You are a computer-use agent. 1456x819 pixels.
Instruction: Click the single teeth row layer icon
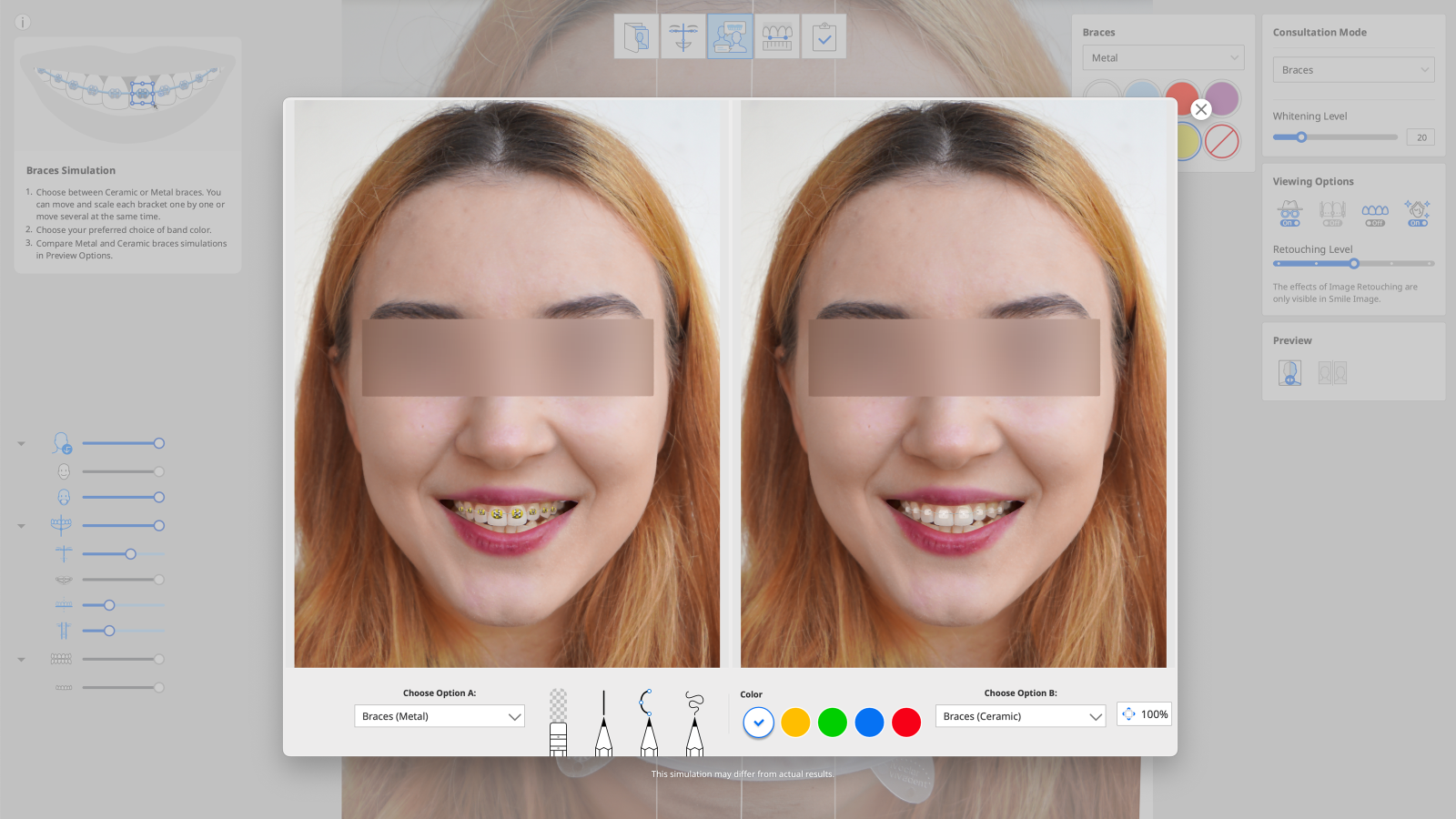coord(64,687)
